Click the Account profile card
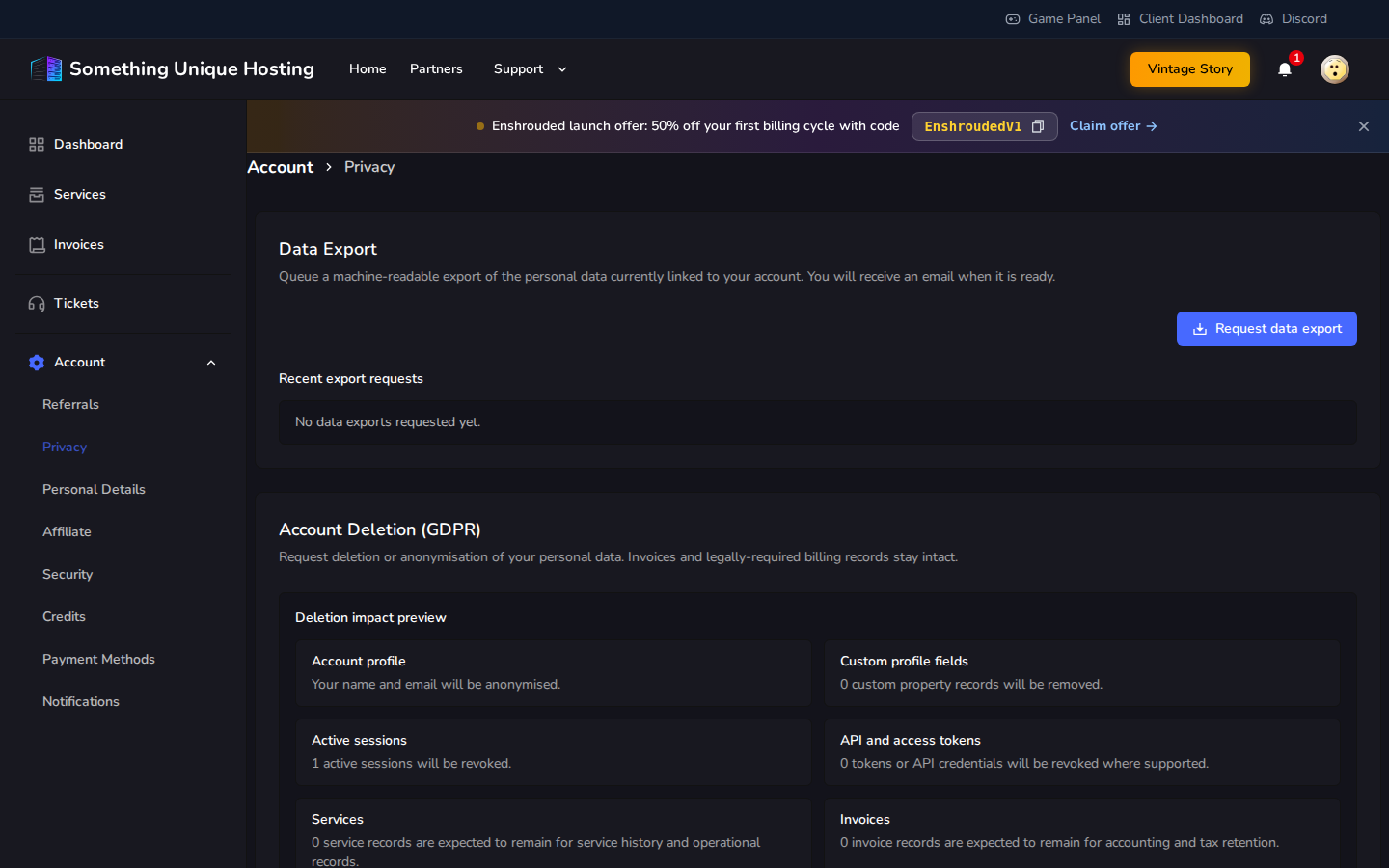This screenshot has height=868, width=1389. click(x=554, y=673)
